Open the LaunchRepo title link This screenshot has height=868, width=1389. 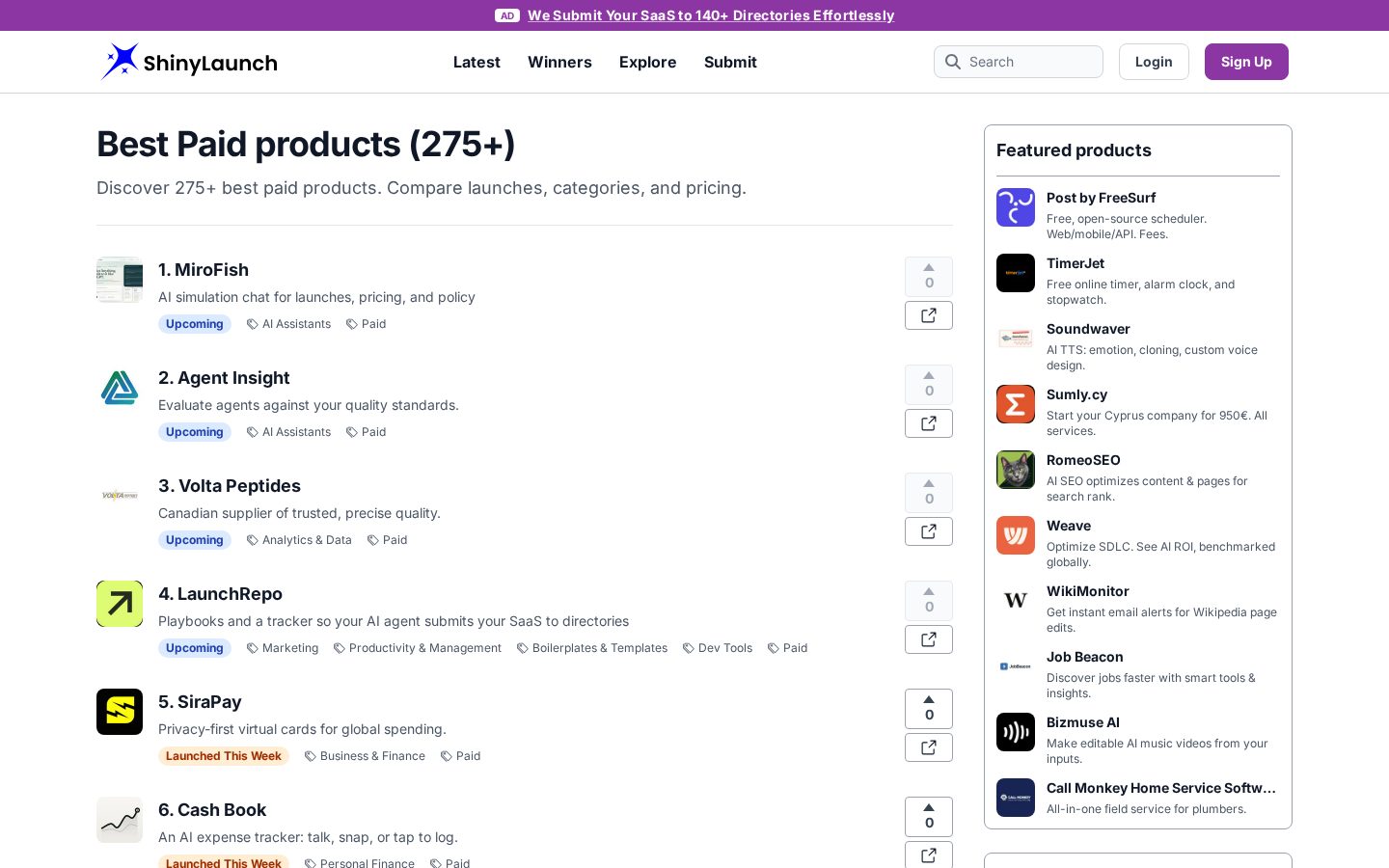coord(220,594)
